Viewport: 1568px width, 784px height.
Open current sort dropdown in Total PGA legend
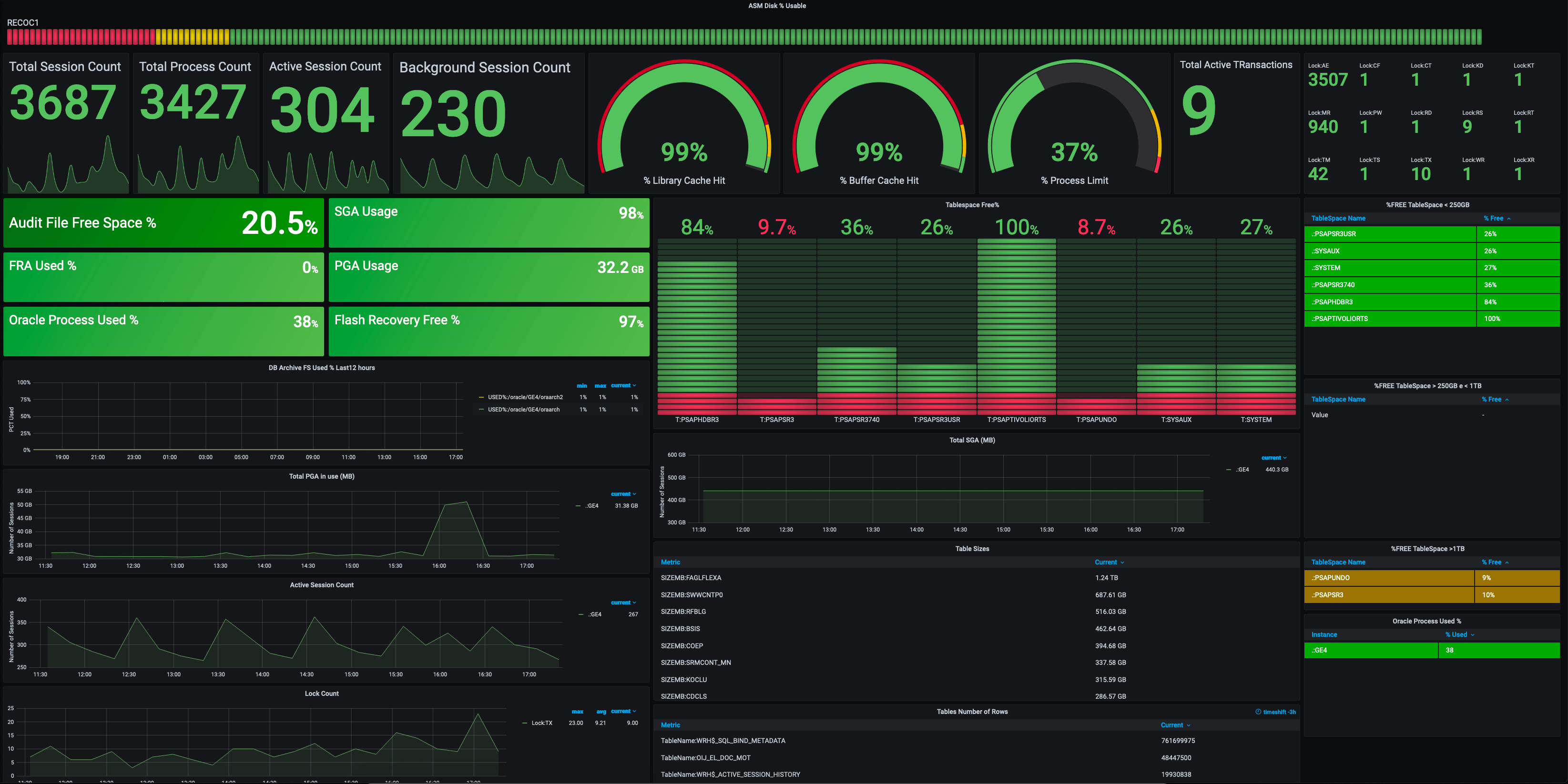[x=623, y=494]
